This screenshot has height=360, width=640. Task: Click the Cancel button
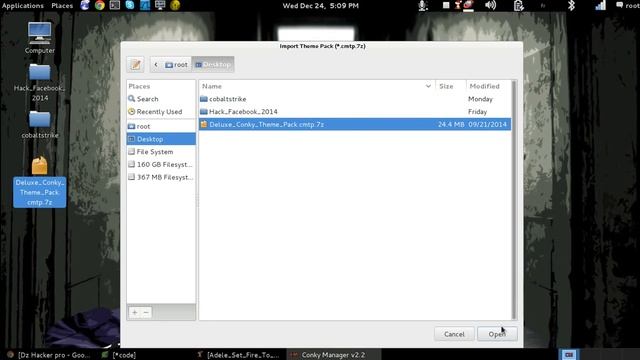(x=454, y=334)
